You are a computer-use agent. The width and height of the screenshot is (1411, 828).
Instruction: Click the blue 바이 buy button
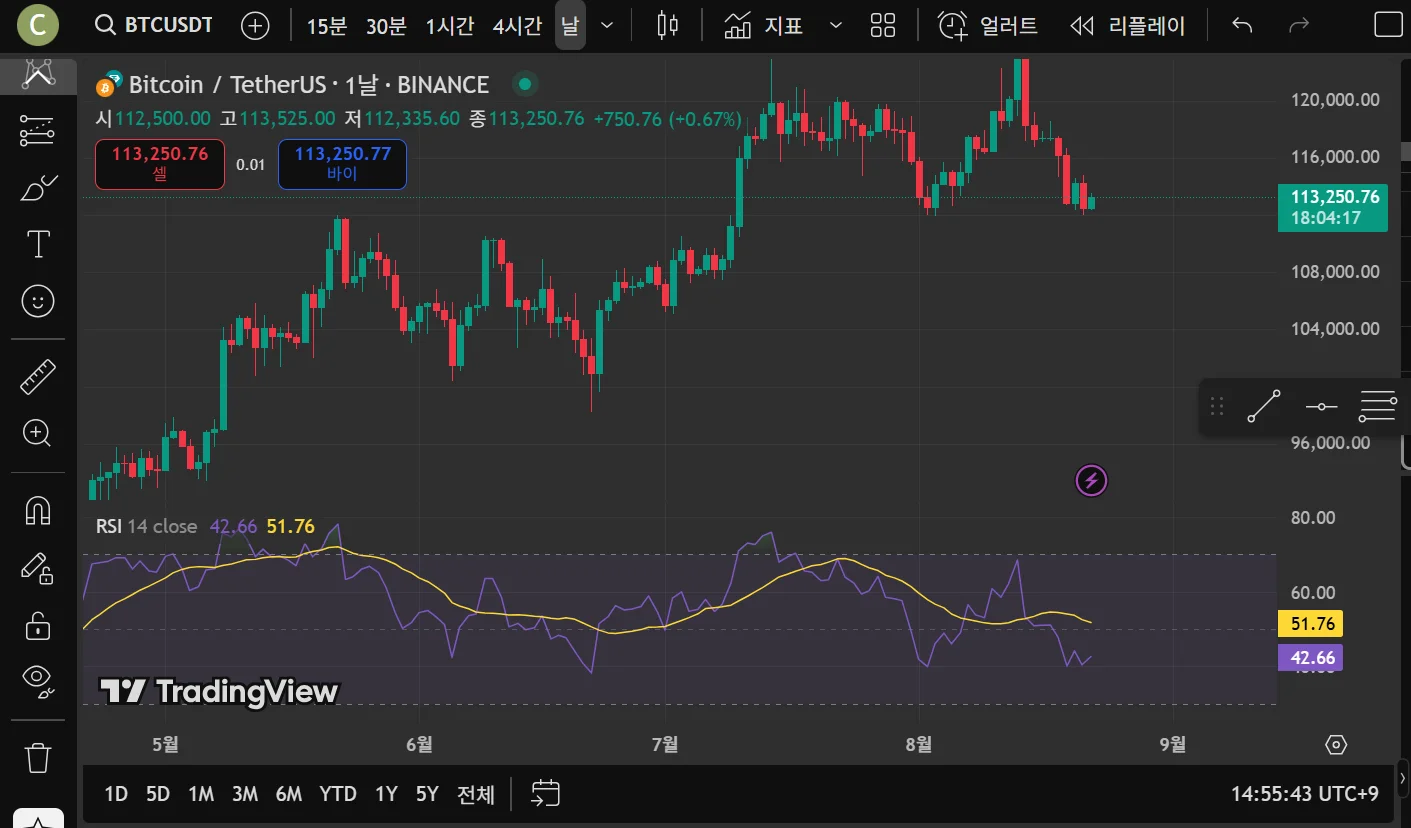pyautogui.click(x=342, y=164)
